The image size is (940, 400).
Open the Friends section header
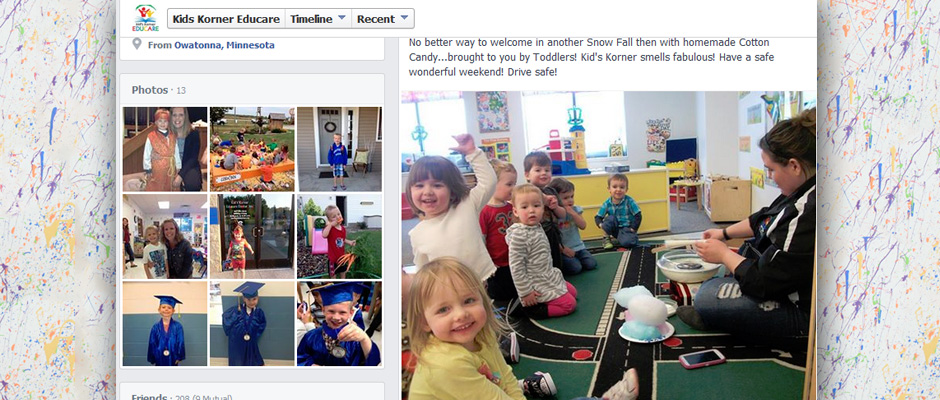pos(149,396)
